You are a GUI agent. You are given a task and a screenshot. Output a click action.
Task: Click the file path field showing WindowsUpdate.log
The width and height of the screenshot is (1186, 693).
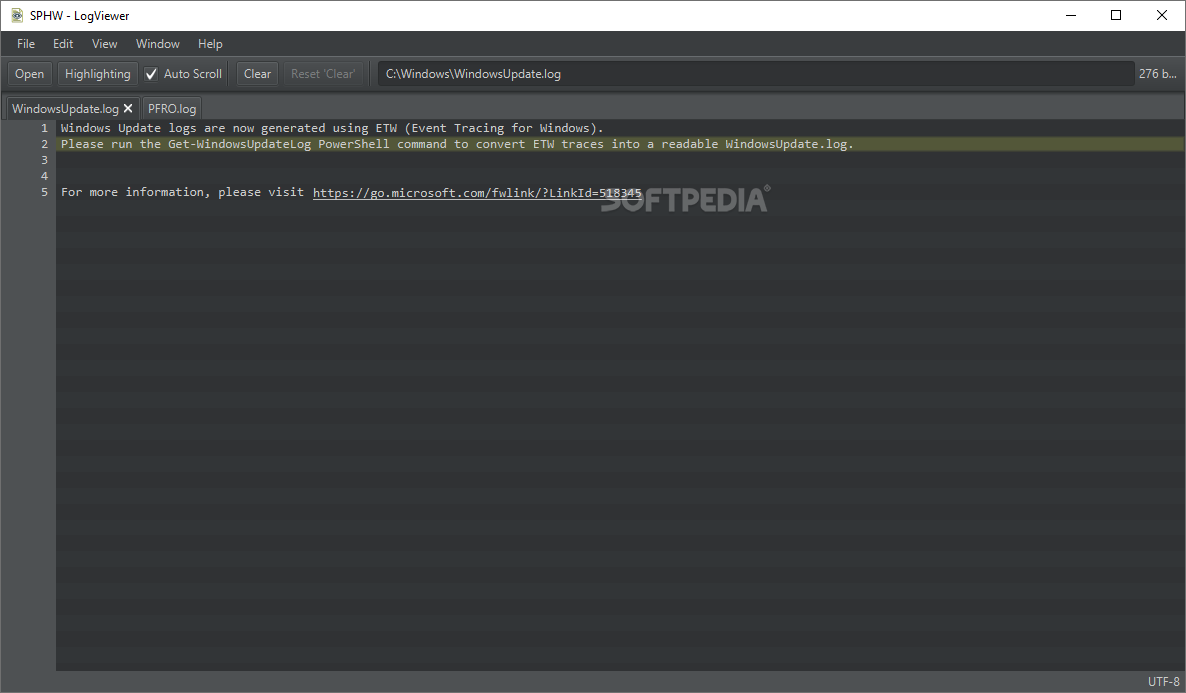pos(755,73)
